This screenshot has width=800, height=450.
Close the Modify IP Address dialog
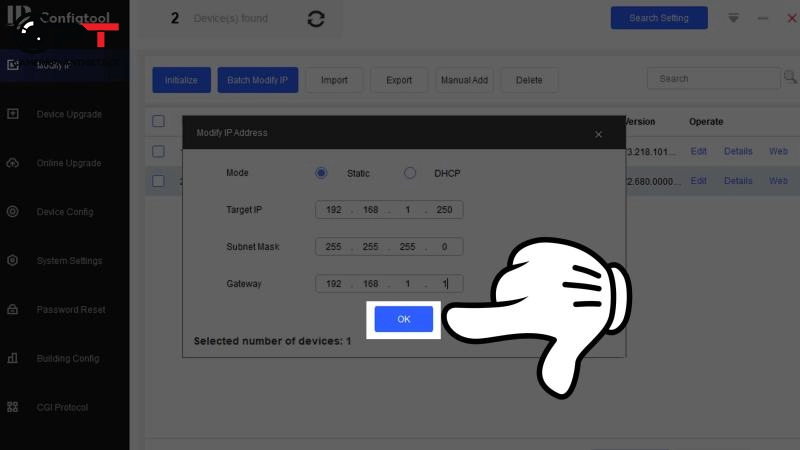(x=598, y=134)
